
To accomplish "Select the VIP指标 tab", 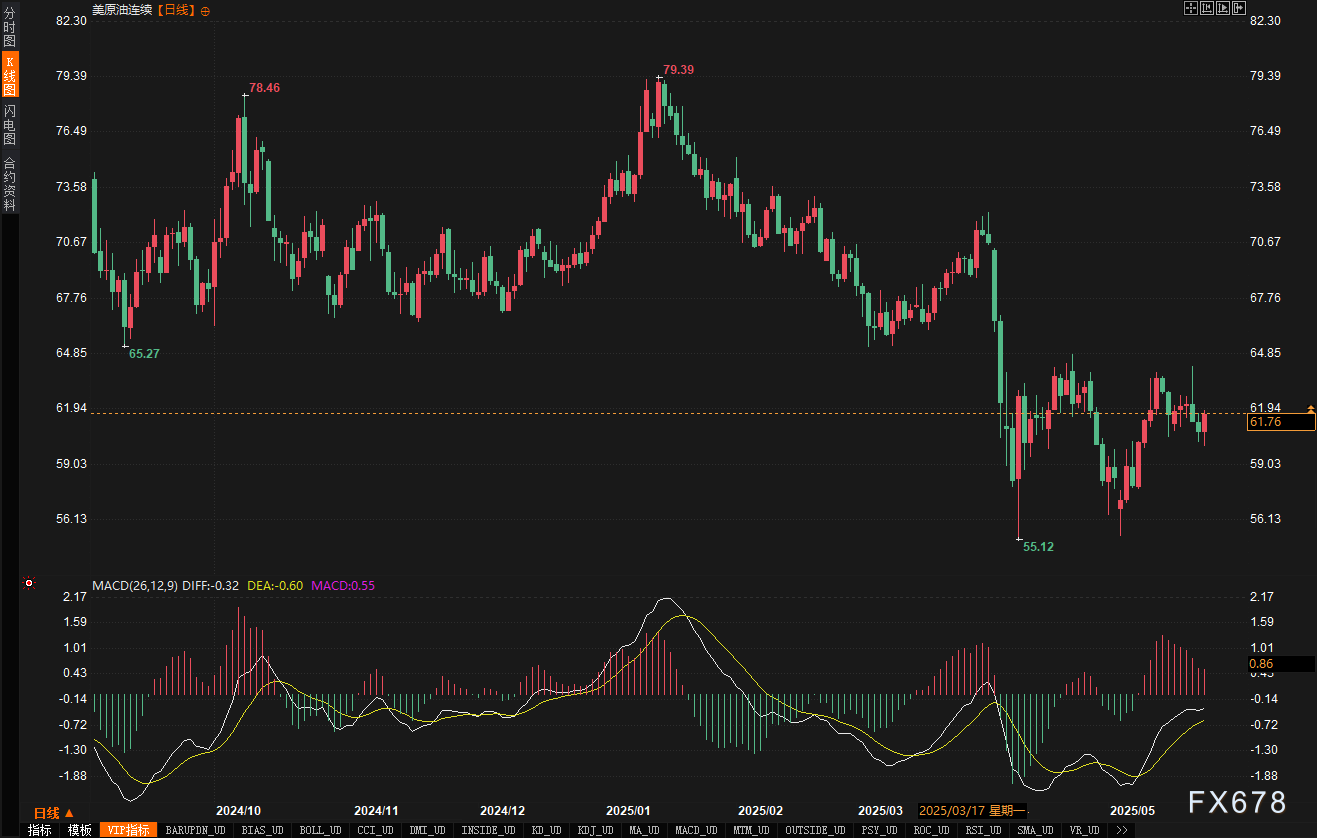I will click(x=129, y=830).
